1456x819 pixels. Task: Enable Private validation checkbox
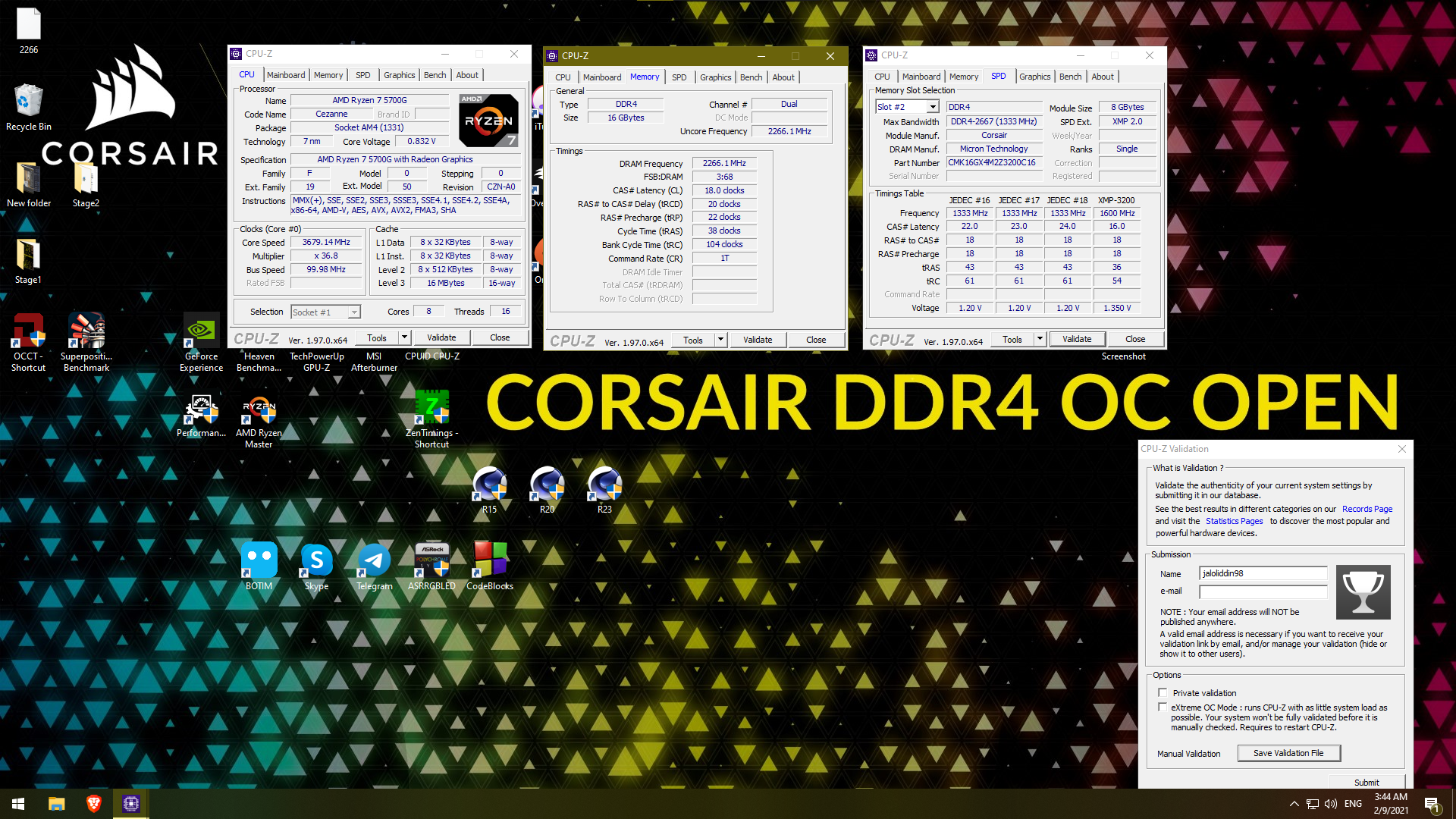[x=1163, y=692]
